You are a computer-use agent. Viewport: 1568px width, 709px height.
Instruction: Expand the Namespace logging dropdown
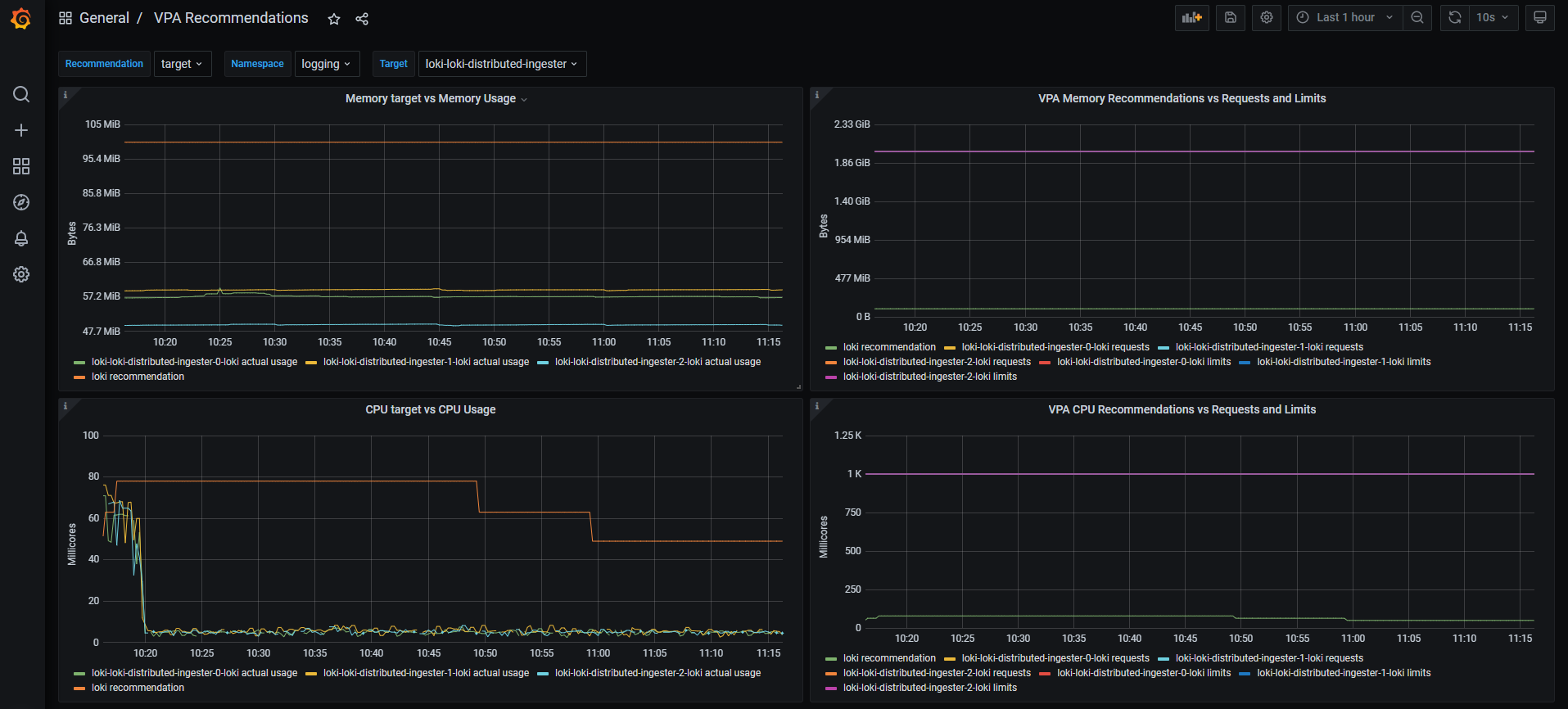(x=326, y=64)
